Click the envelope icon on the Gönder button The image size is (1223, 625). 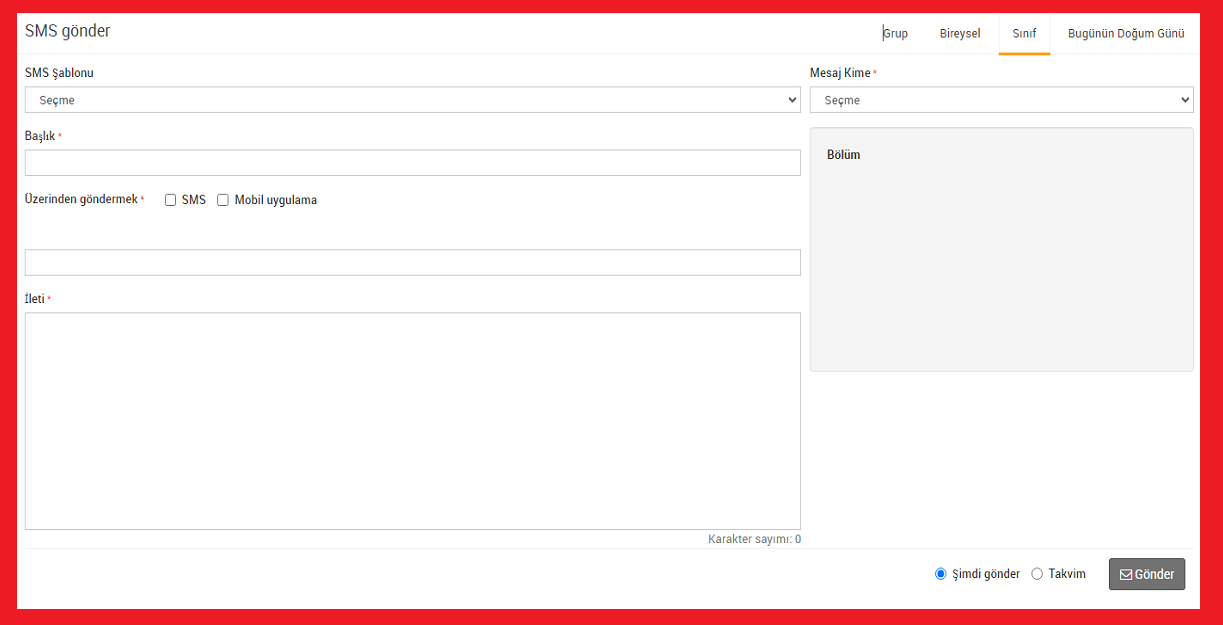coord(1125,575)
